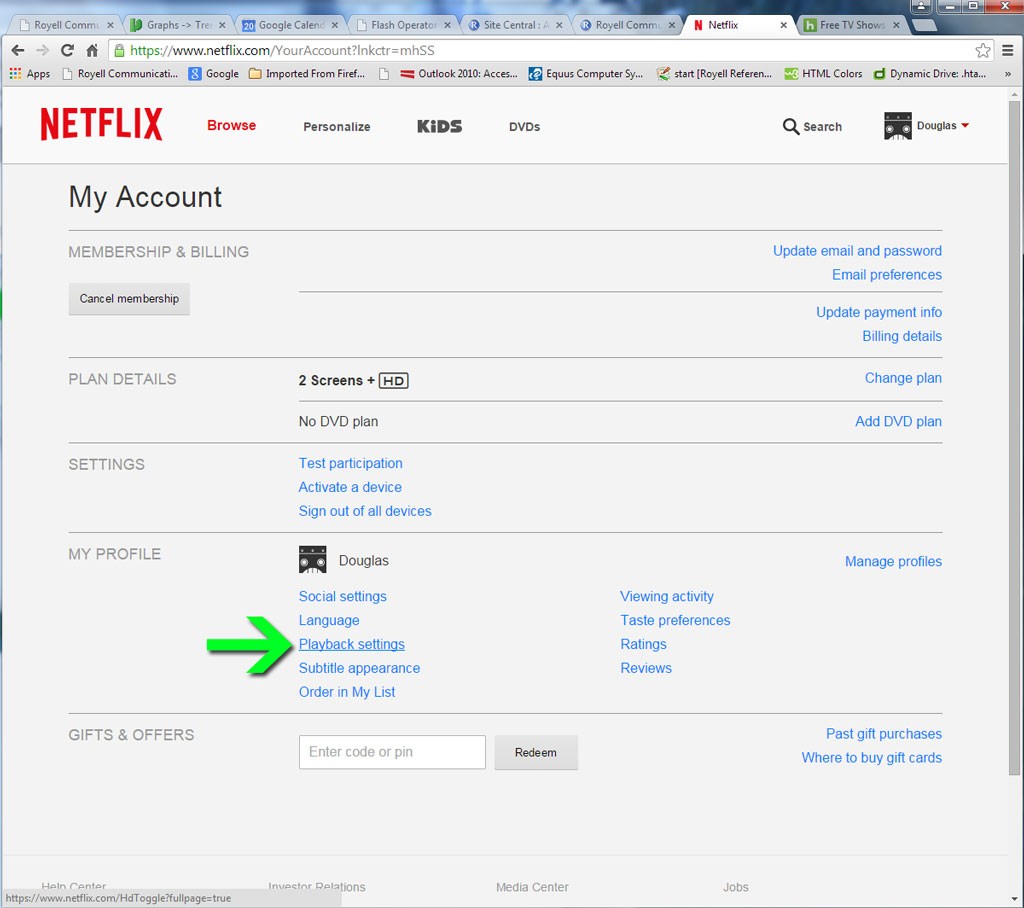
Task: View Viewing activity
Action: [x=666, y=596]
